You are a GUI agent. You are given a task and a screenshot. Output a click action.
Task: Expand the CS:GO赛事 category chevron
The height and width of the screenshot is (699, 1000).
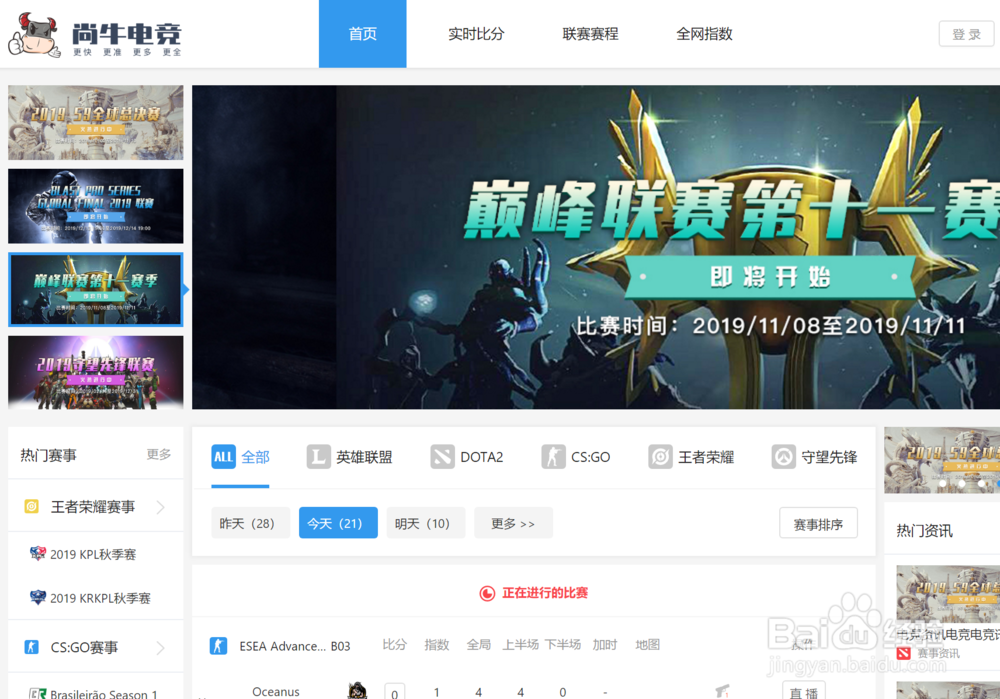161,647
